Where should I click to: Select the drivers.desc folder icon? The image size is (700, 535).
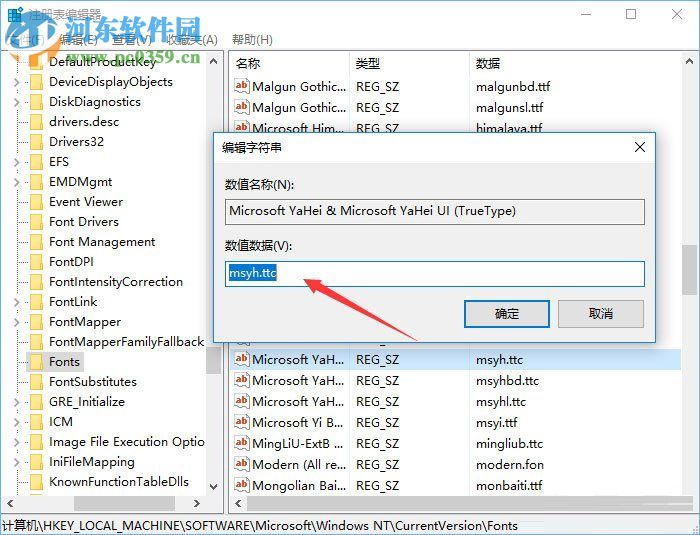(36, 122)
